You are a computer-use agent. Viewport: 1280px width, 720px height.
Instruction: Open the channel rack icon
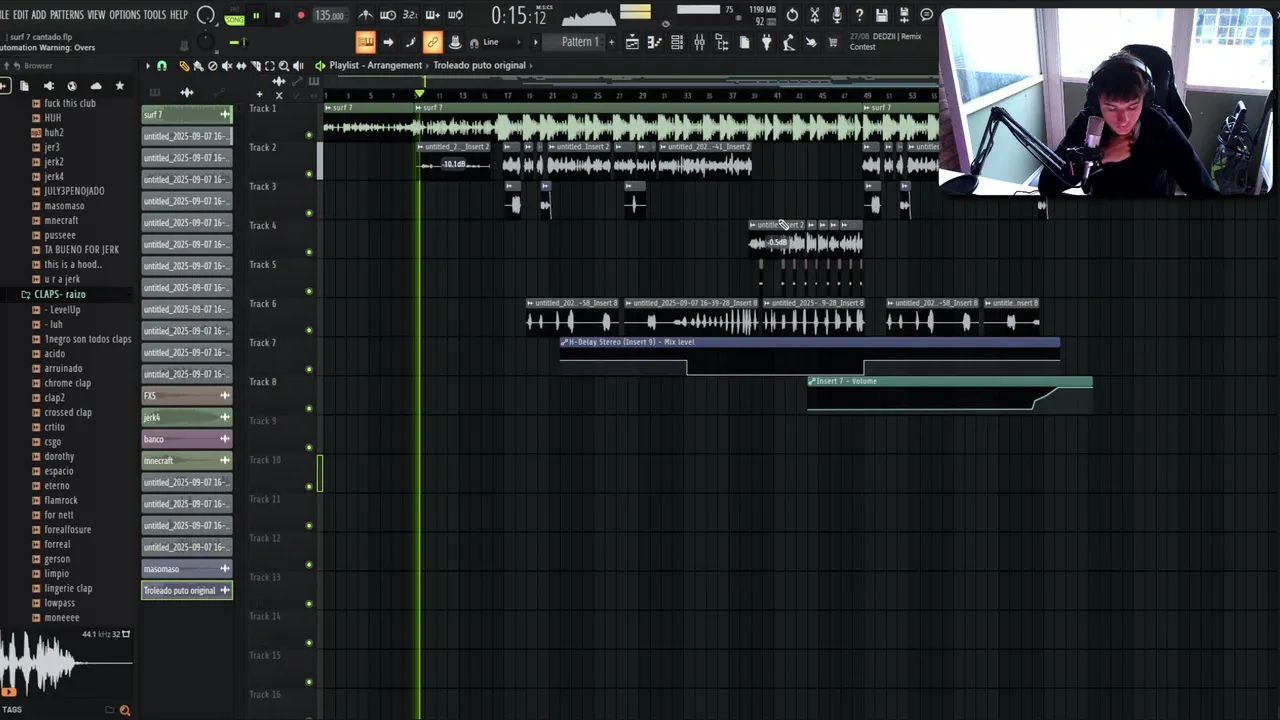pos(677,42)
